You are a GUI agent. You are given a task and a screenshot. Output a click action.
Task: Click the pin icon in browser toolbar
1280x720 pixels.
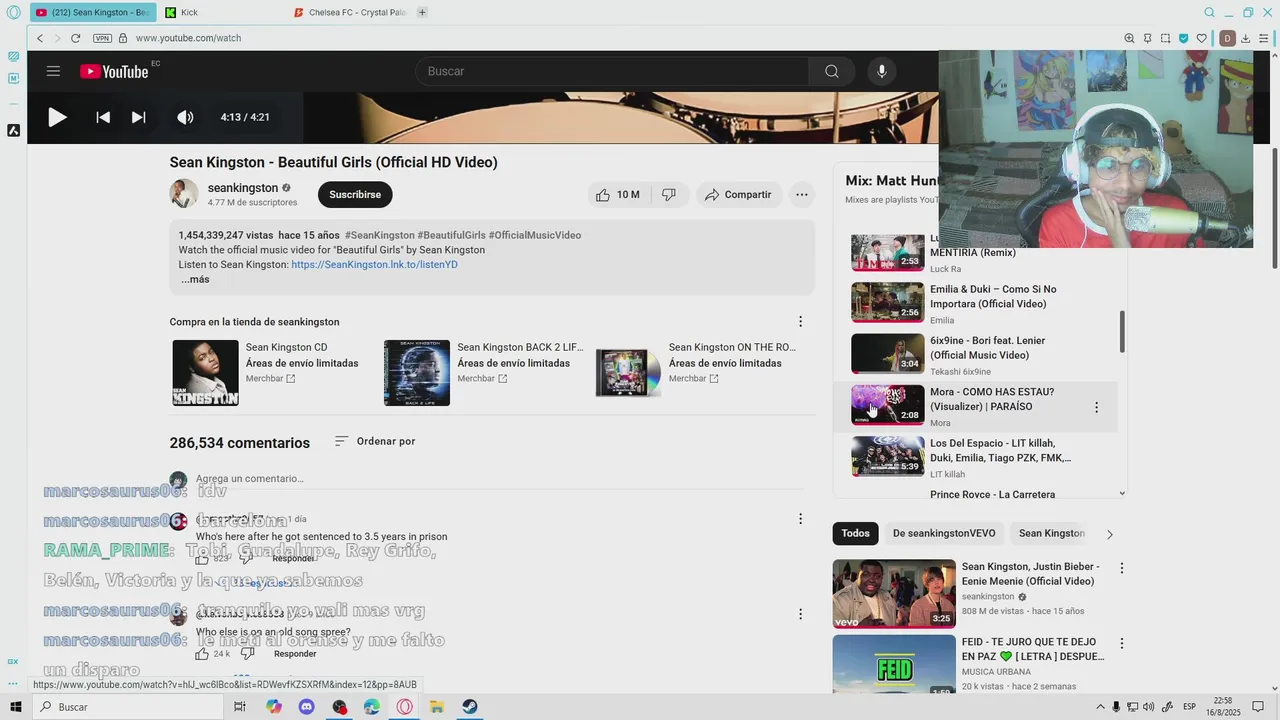click(x=1147, y=38)
